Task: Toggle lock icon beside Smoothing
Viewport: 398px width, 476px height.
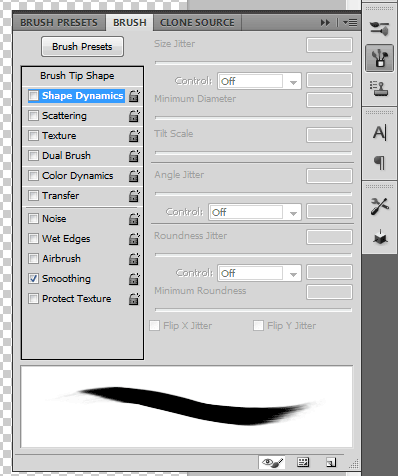Action: pos(134,279)
